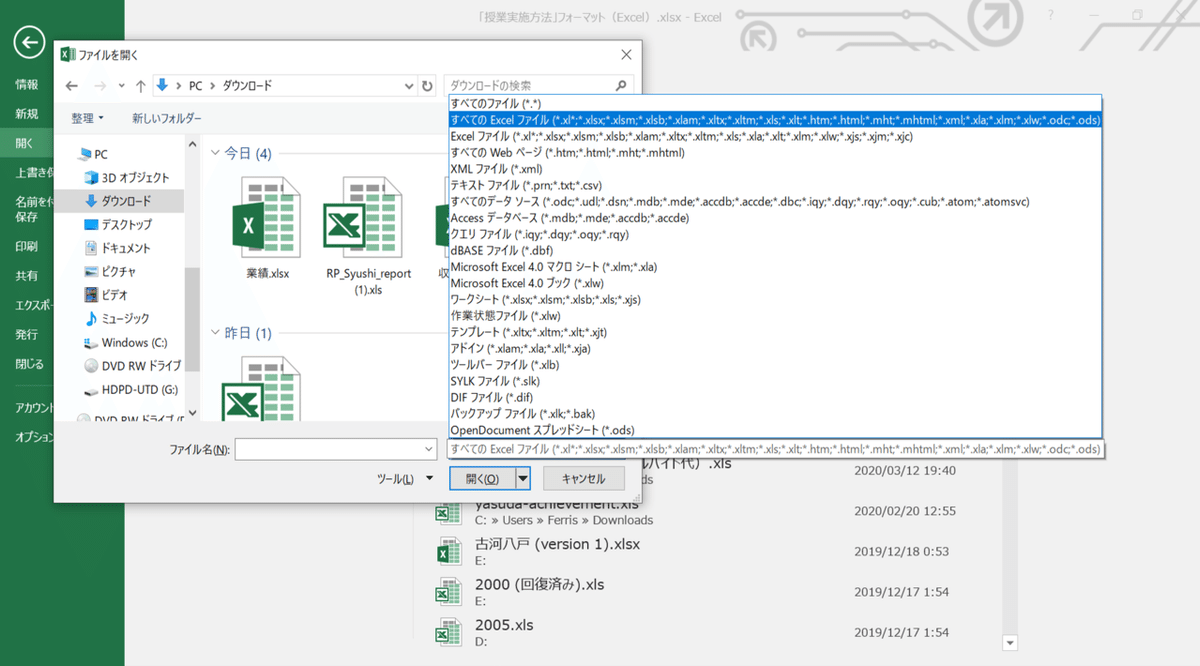Open 新規 in Backstage menu
This screenshot has width=1200, height=666.
[x=27, y=114]
